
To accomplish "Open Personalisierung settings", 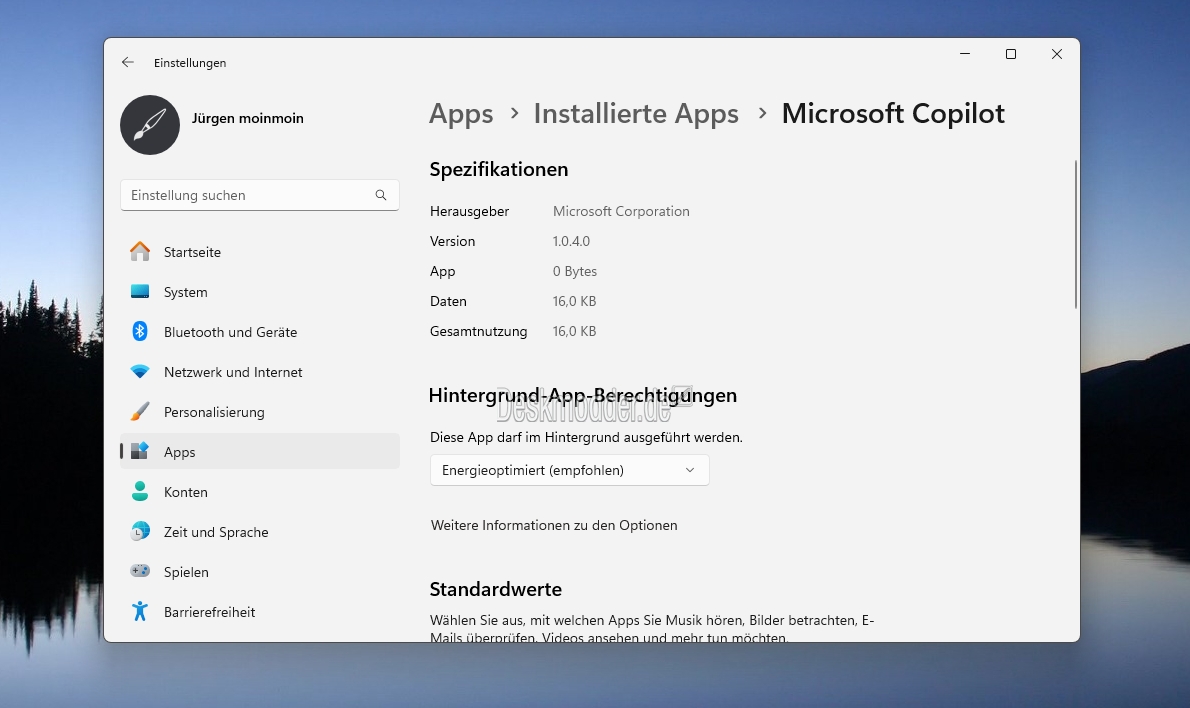I will pos(260,412).
